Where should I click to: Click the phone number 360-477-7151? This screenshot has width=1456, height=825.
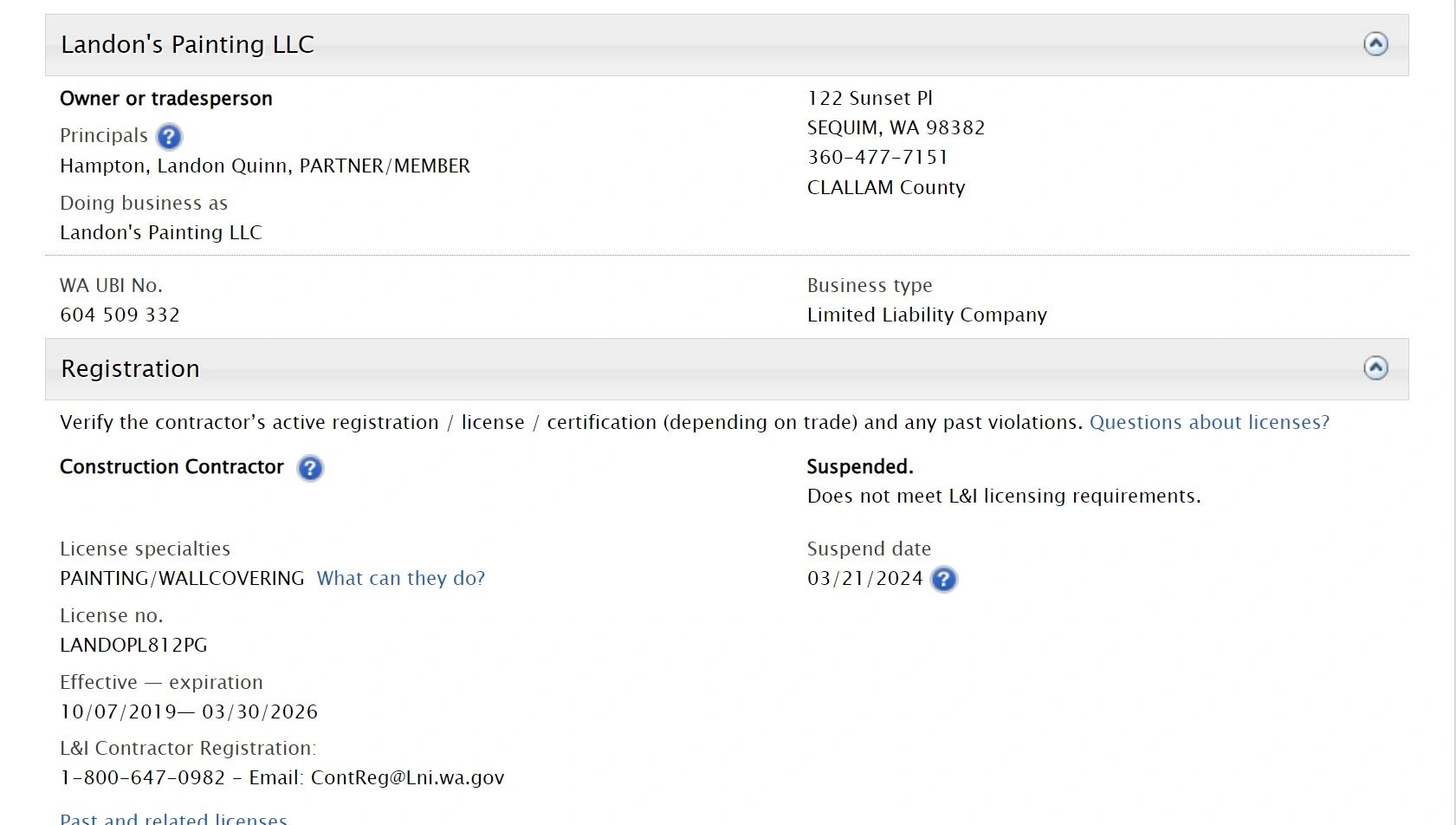(877, 157)
